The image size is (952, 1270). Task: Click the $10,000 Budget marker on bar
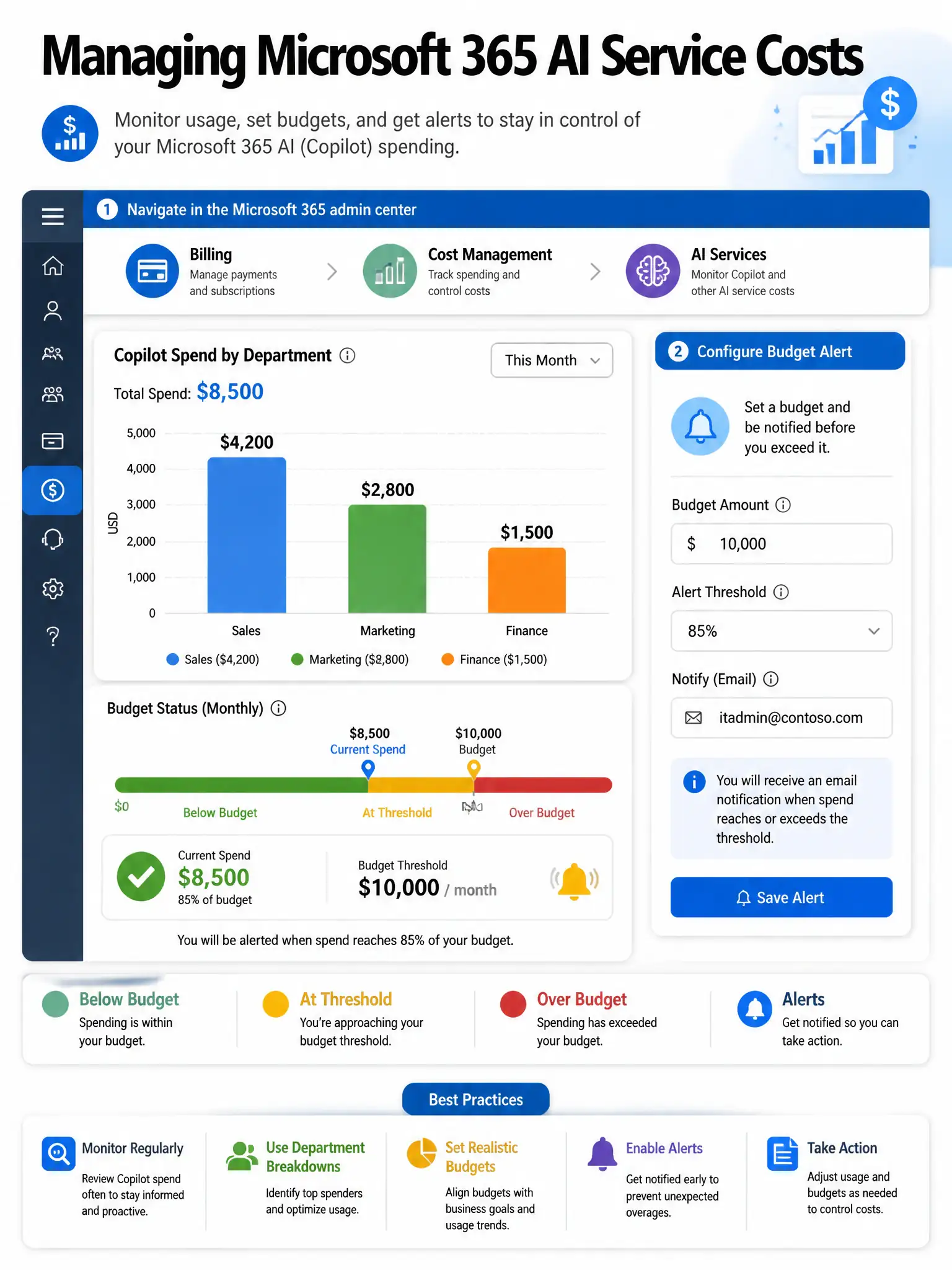(x=474, y=770)
